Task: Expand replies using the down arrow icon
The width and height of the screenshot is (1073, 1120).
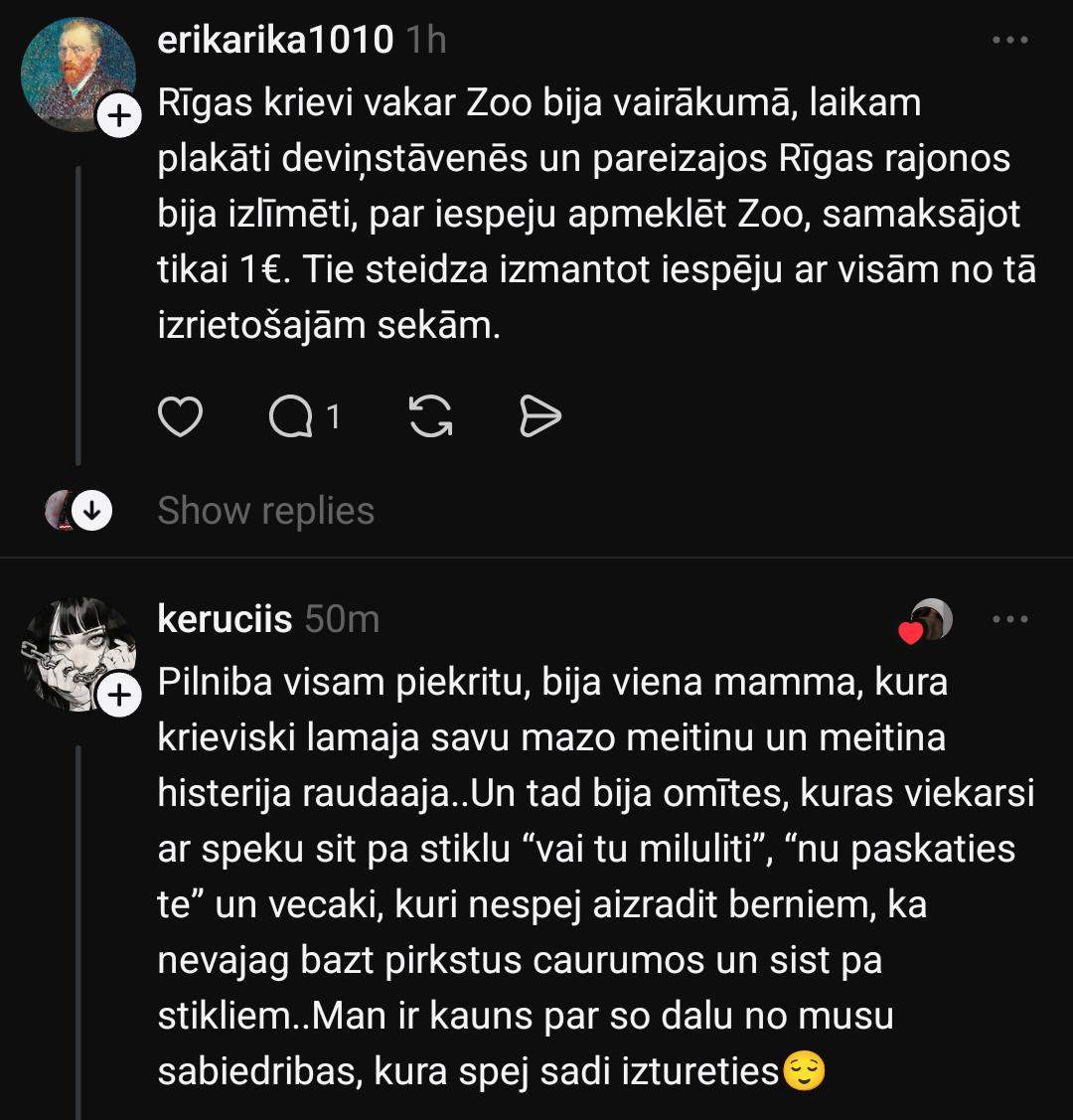Action: (x=92, y=511)
